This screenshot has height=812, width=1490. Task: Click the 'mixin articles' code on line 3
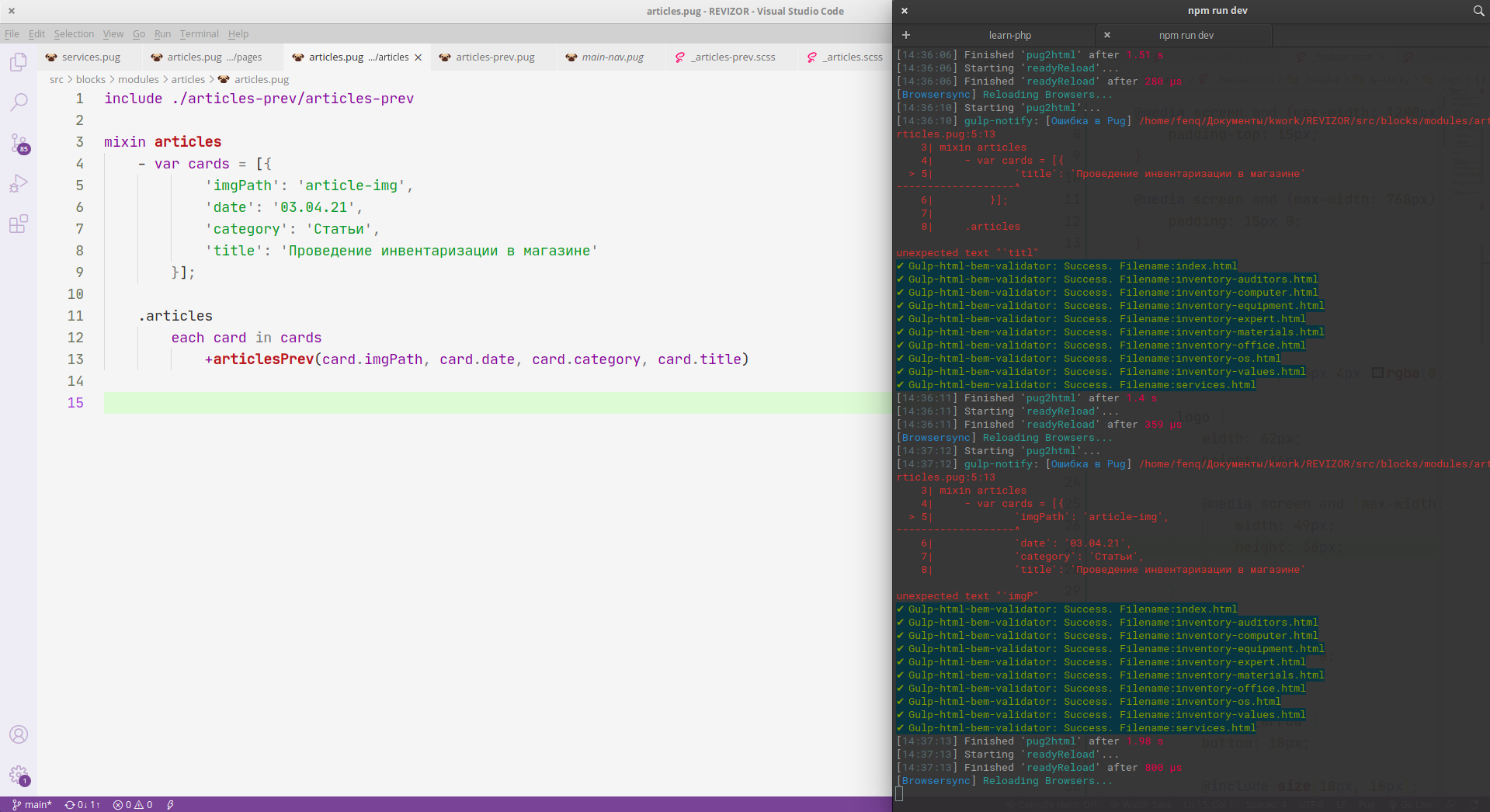click(x=163, y=142)
